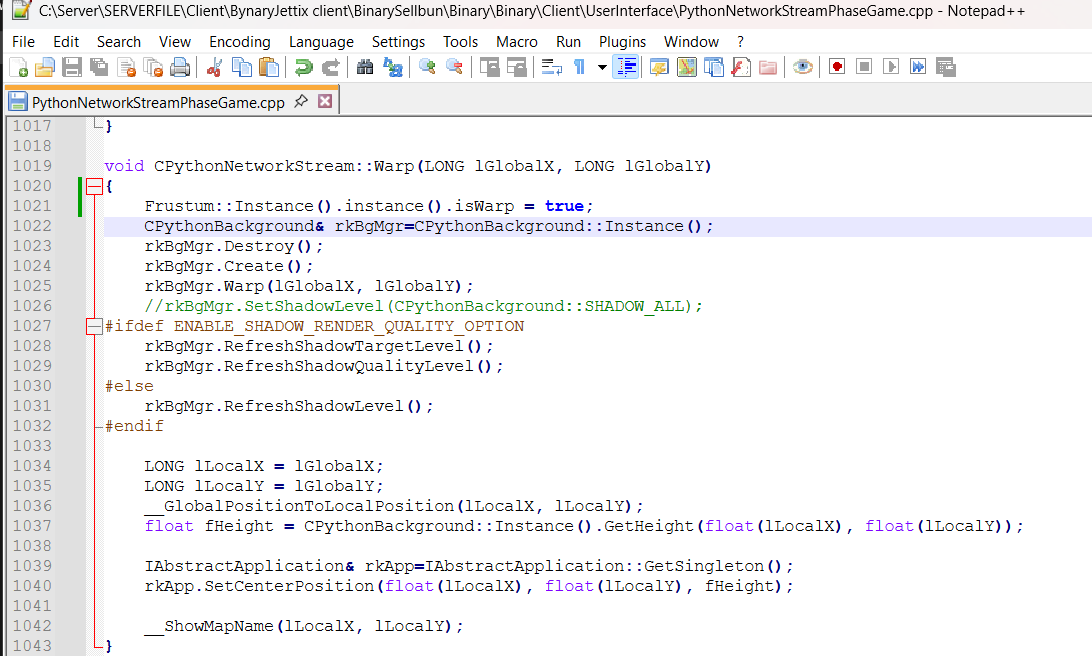The height and width of the screenshot is (656, 1092).
Task: Open Find with the binoculars icon
Action: (x=365, y=68)
